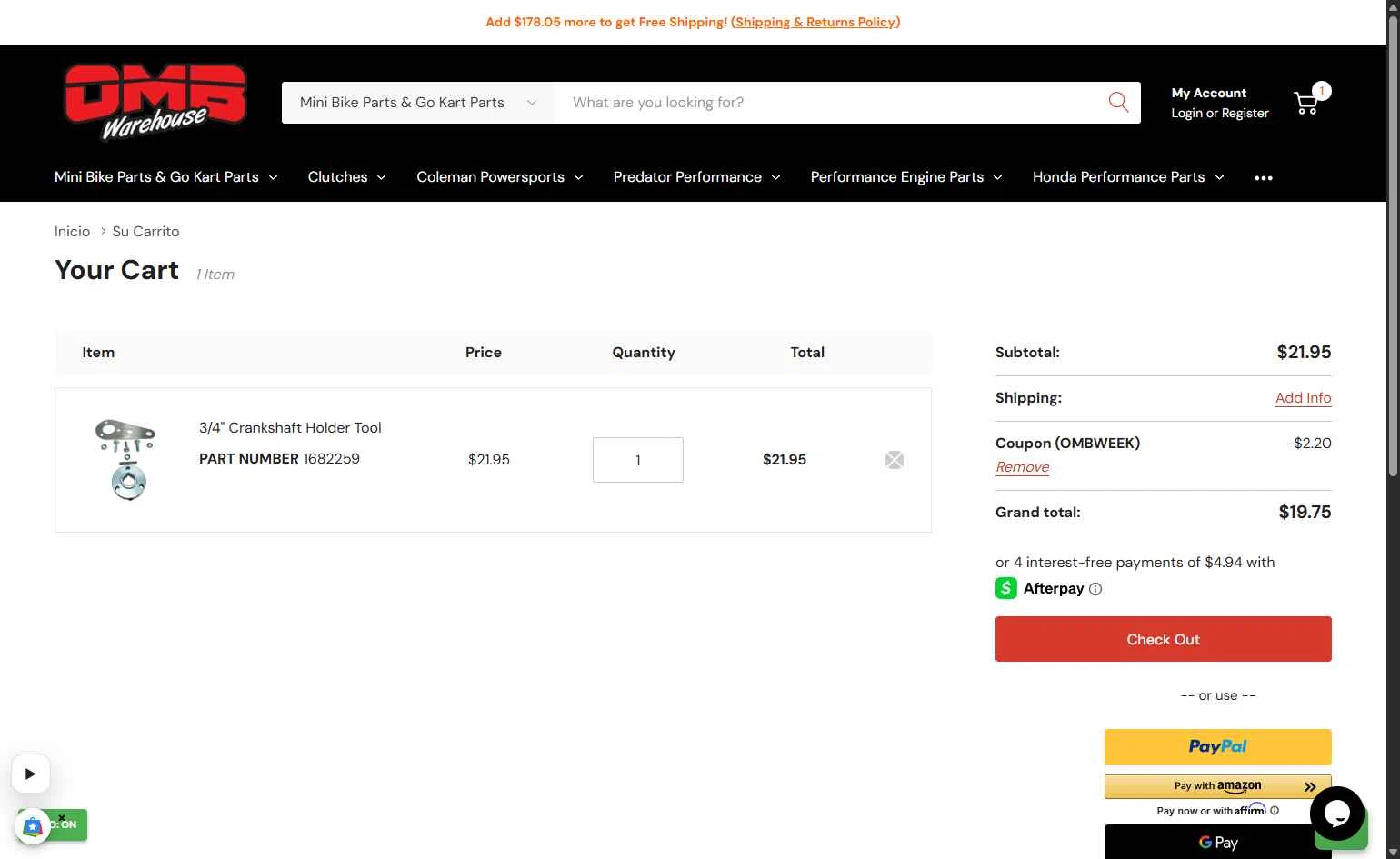Open Shipping & Returns Policy link

coord(815,22)
